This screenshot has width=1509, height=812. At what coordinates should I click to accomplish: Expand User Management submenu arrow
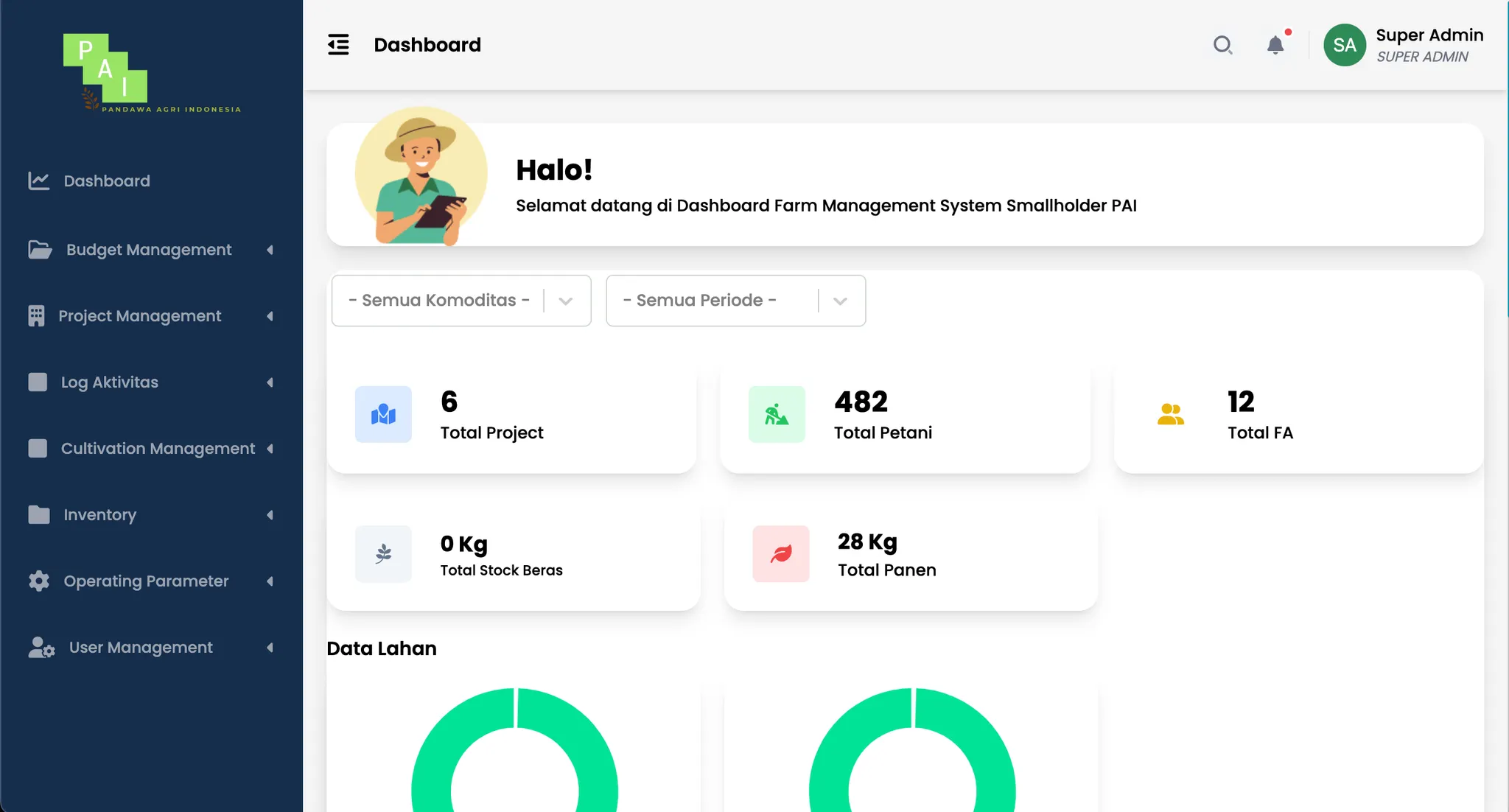pos(270,648)
